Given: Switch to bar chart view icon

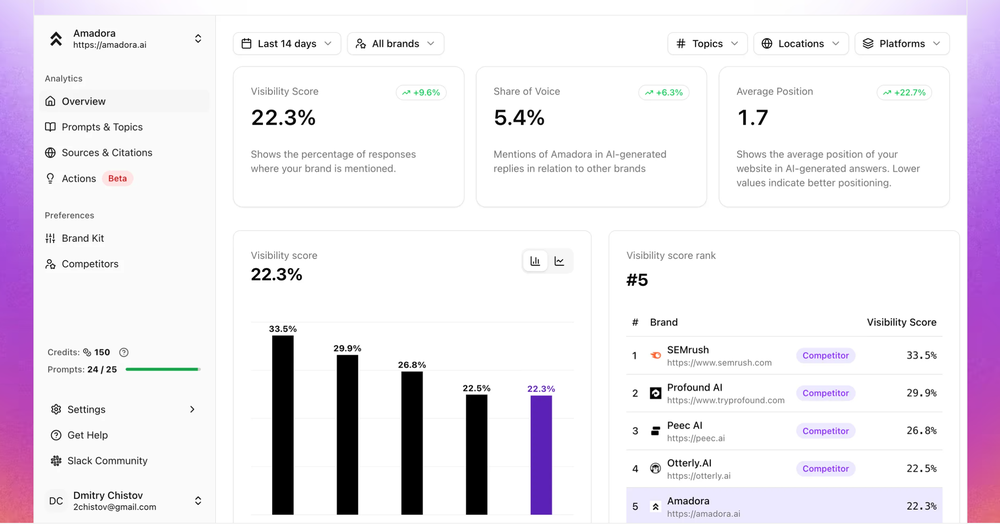Looking at the screenshot, I should 535,261.
